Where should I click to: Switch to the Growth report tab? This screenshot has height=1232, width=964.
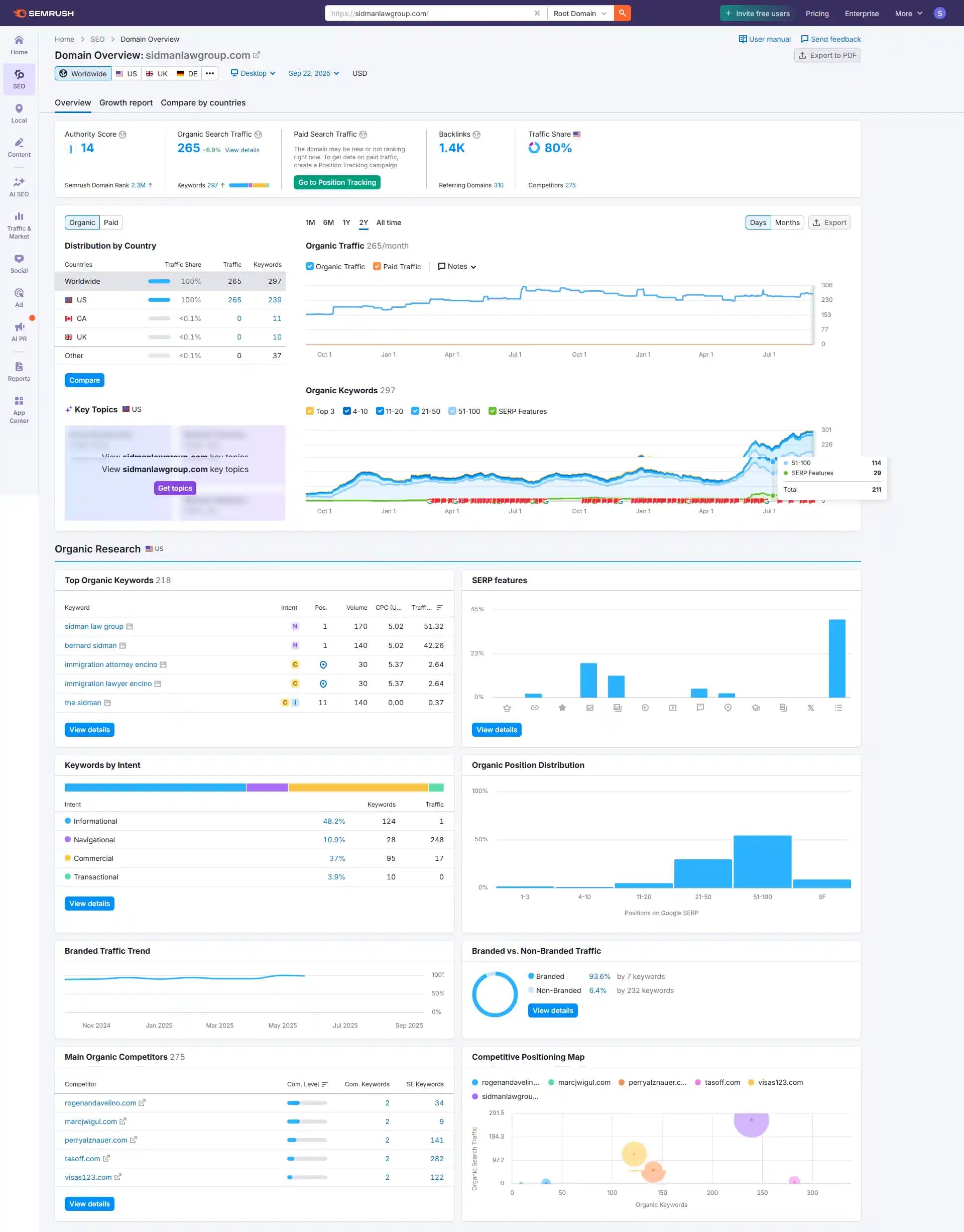pos(126,103)
